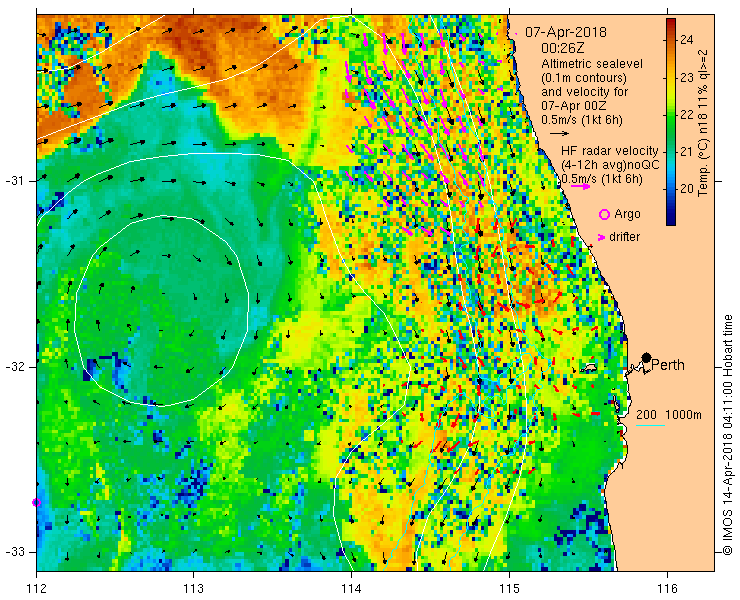The width and height of the screenshot is (740, 600).
Task: Click the temperature color bar
Action: [x=671, y=122]
